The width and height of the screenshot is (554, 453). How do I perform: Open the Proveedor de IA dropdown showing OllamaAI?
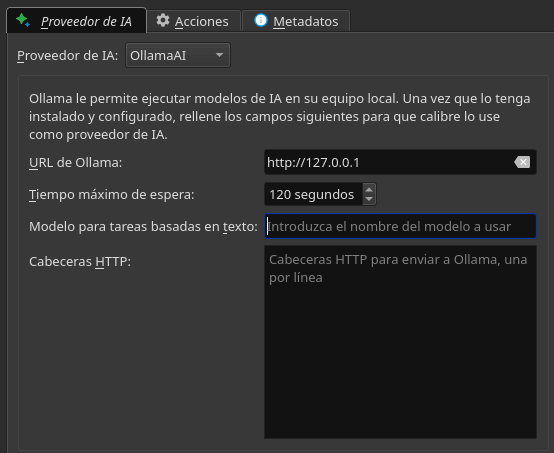[178, 55]
